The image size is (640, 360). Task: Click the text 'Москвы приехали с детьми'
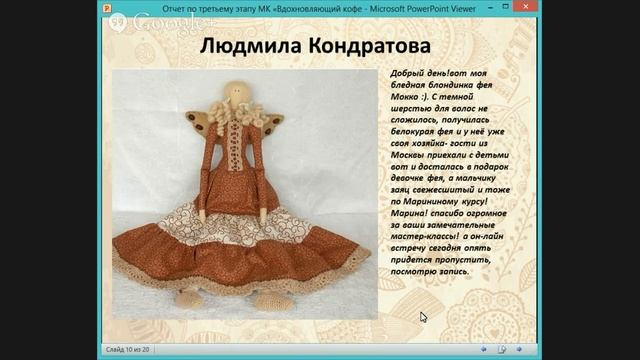coord(450,155)
